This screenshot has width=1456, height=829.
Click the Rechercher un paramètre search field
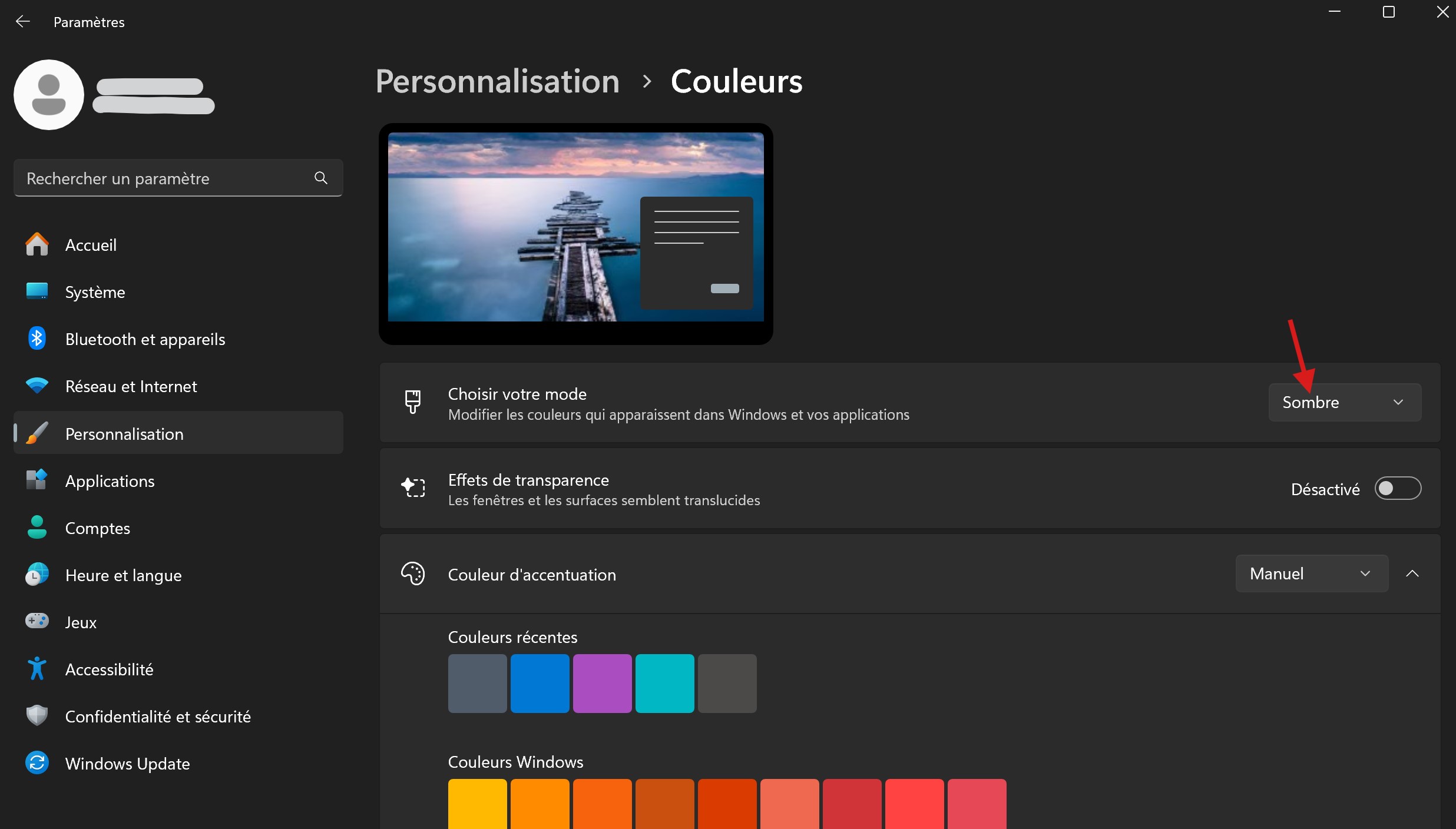click(x=178, y=178)
